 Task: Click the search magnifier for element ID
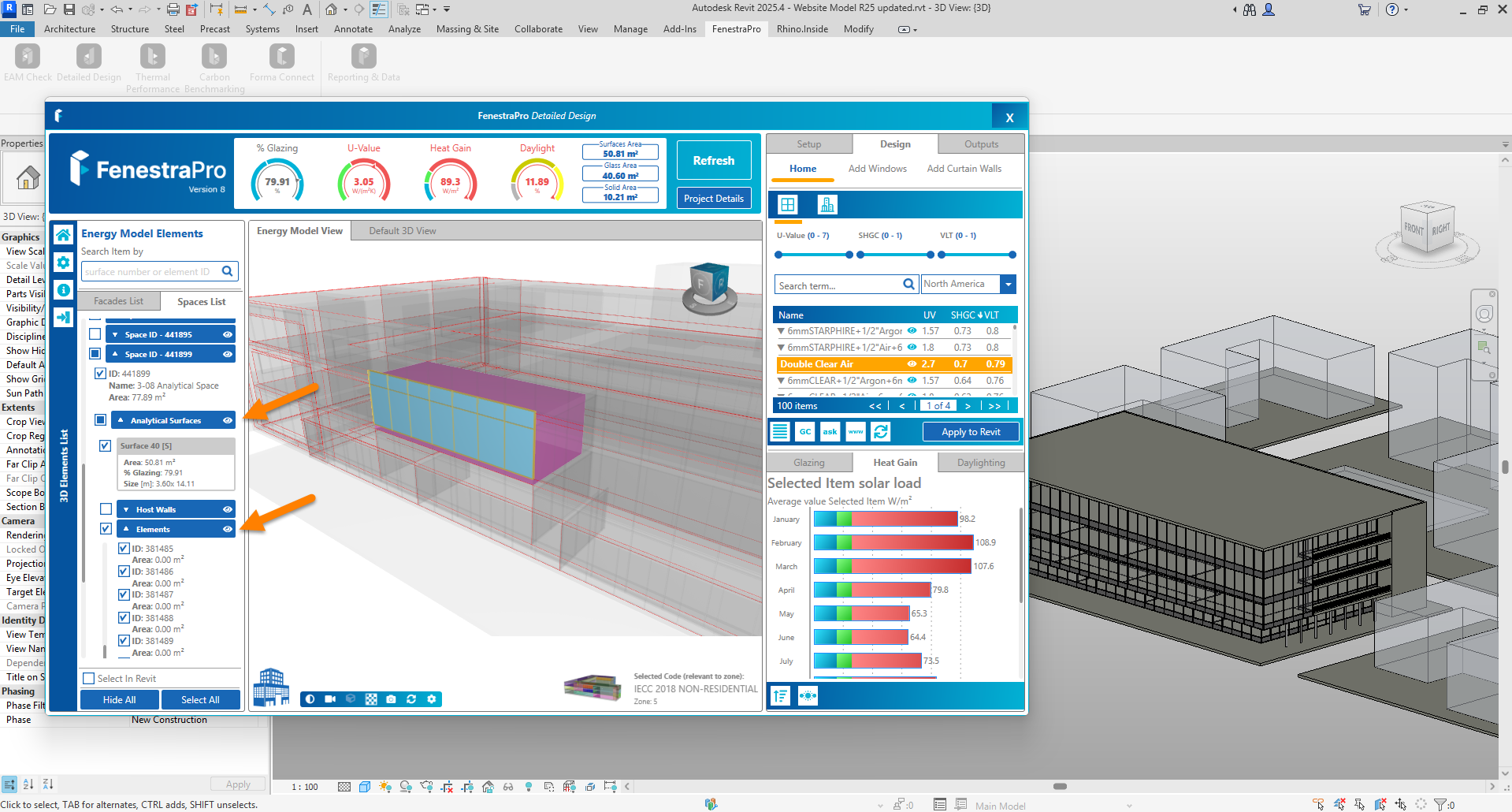[228, 271]
